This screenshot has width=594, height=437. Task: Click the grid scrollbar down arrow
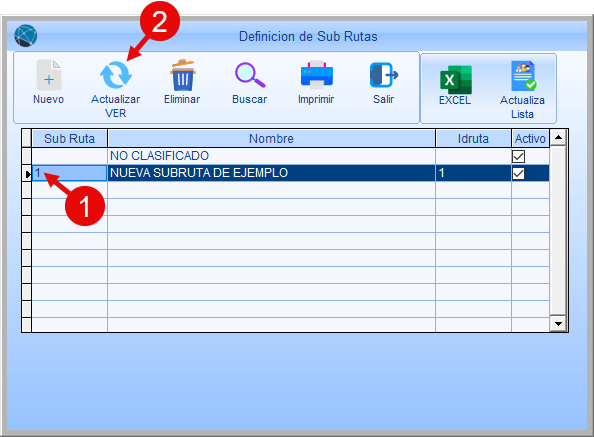point(558,323)
